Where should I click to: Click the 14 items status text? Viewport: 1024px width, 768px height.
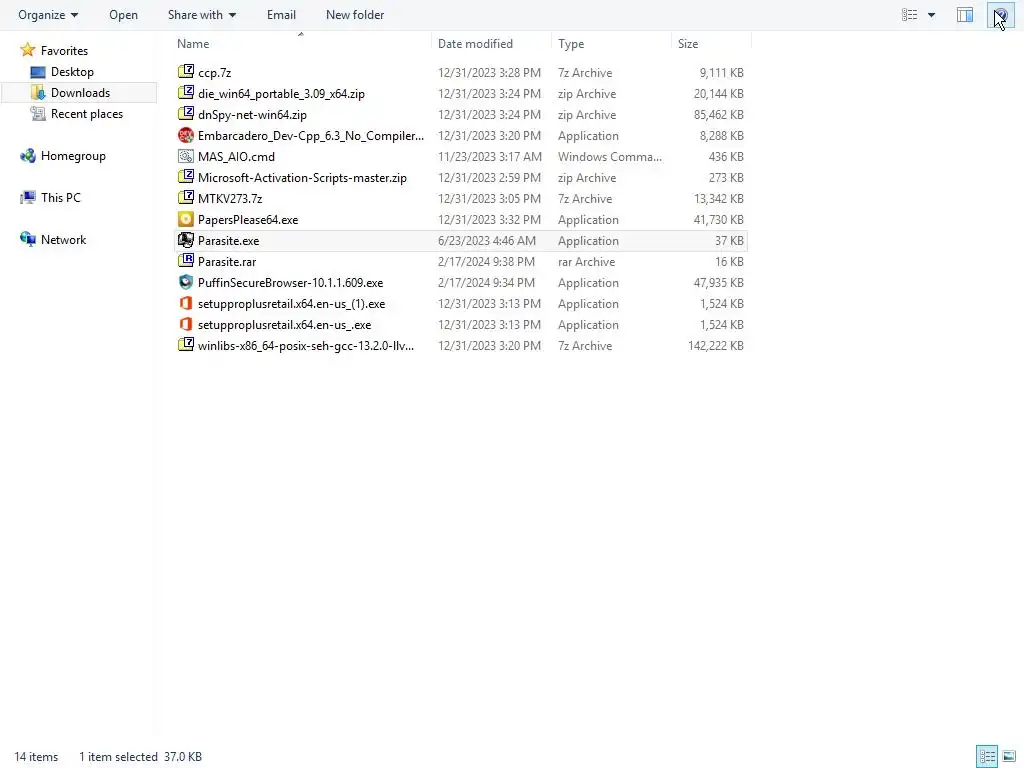(x=36, y=757)
